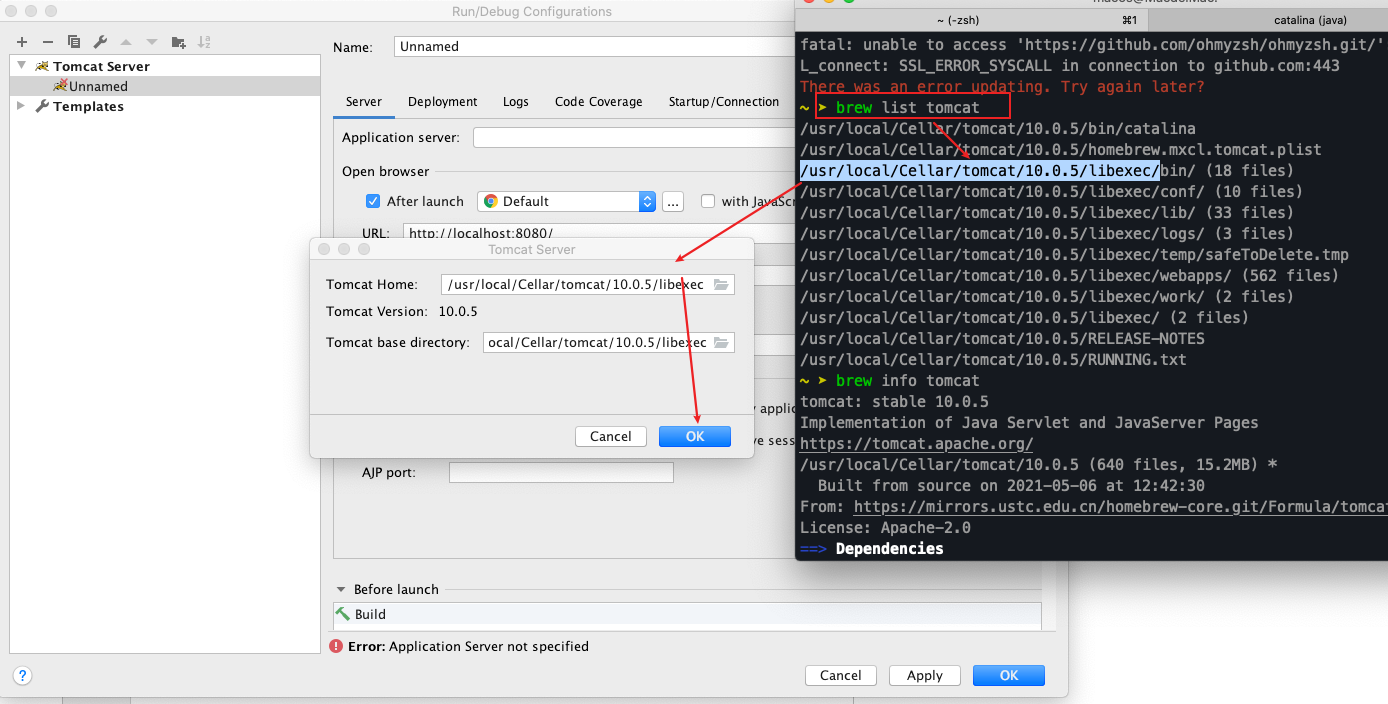Click Tomcat Version 10.0.5 text

[402, 312]
